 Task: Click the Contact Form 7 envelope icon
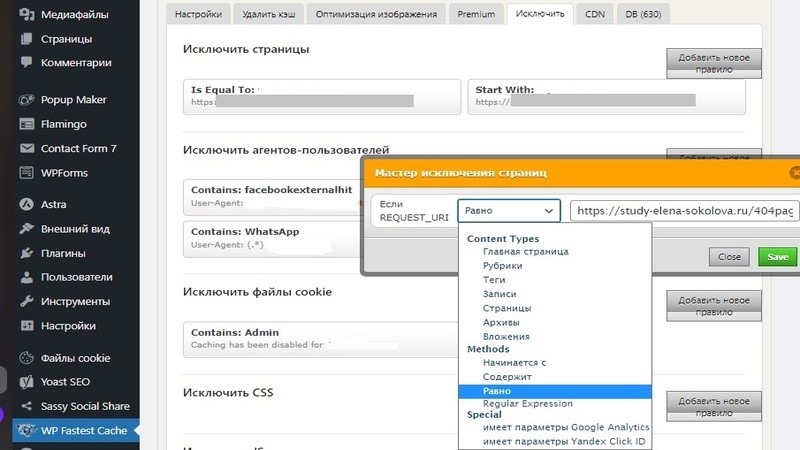(x=27, y=148)
